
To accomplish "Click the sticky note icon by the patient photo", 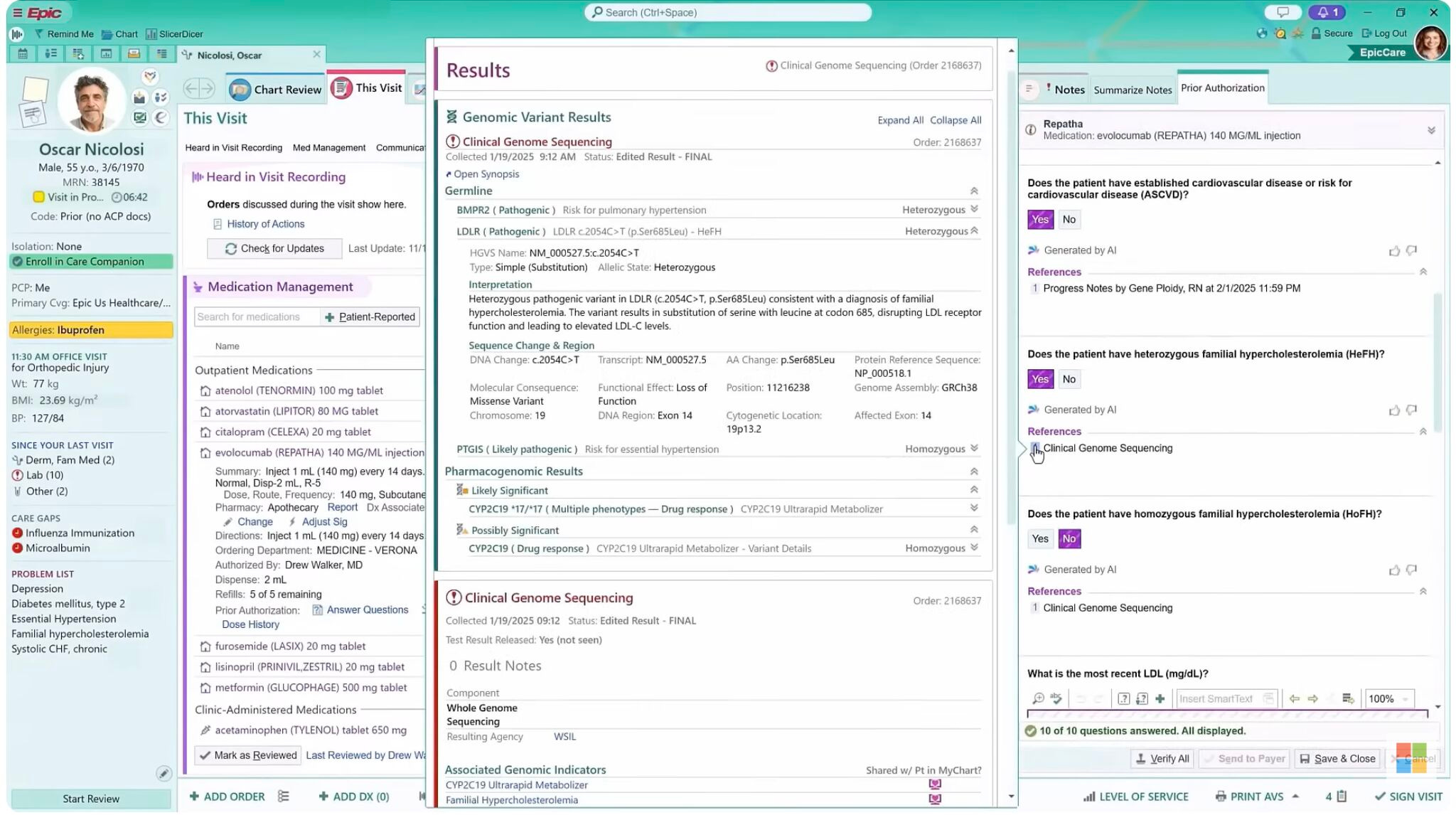I will tap(35, 90).
